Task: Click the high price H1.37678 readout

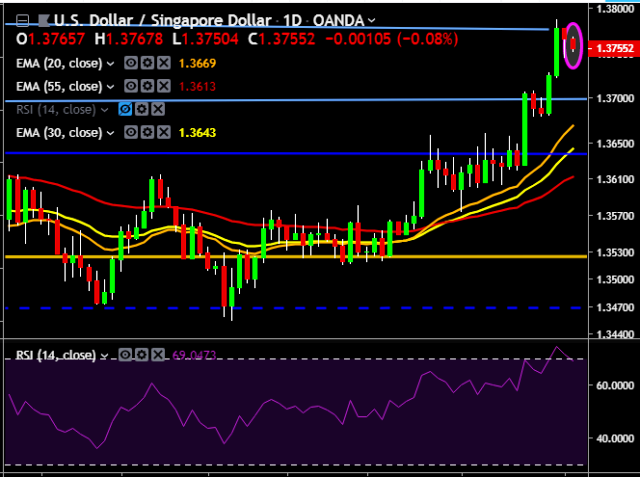Action: (x=129, y=39)
